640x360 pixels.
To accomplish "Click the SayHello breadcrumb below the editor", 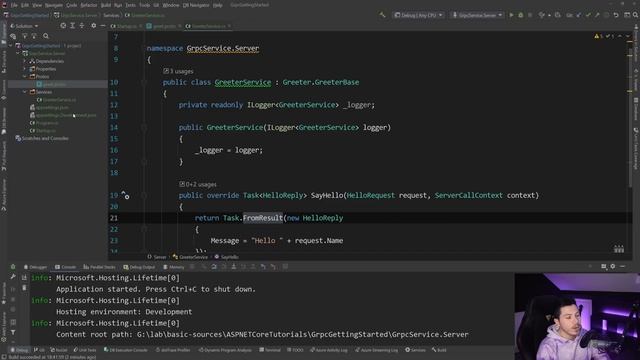I will (x=227, y=257).
